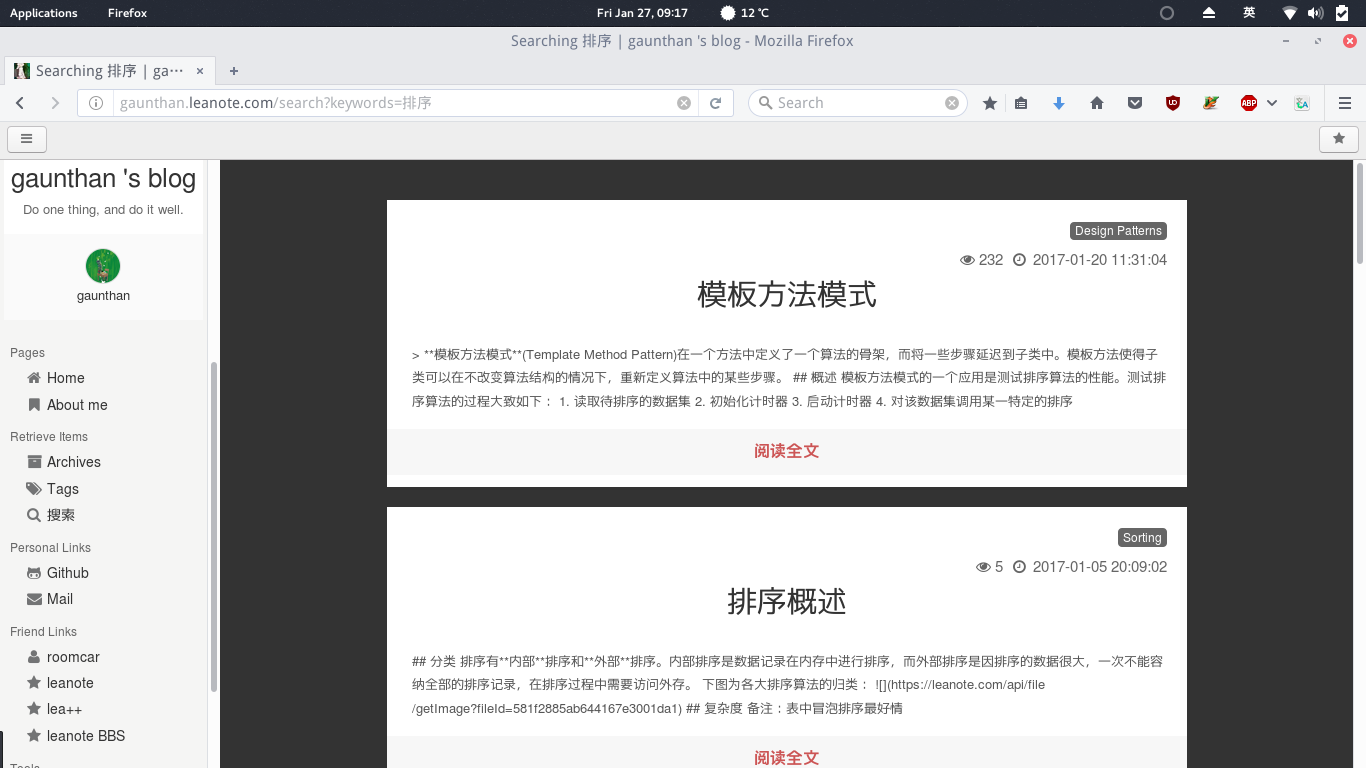
Task: Open site information icon in URL bar
Action: 96,103
